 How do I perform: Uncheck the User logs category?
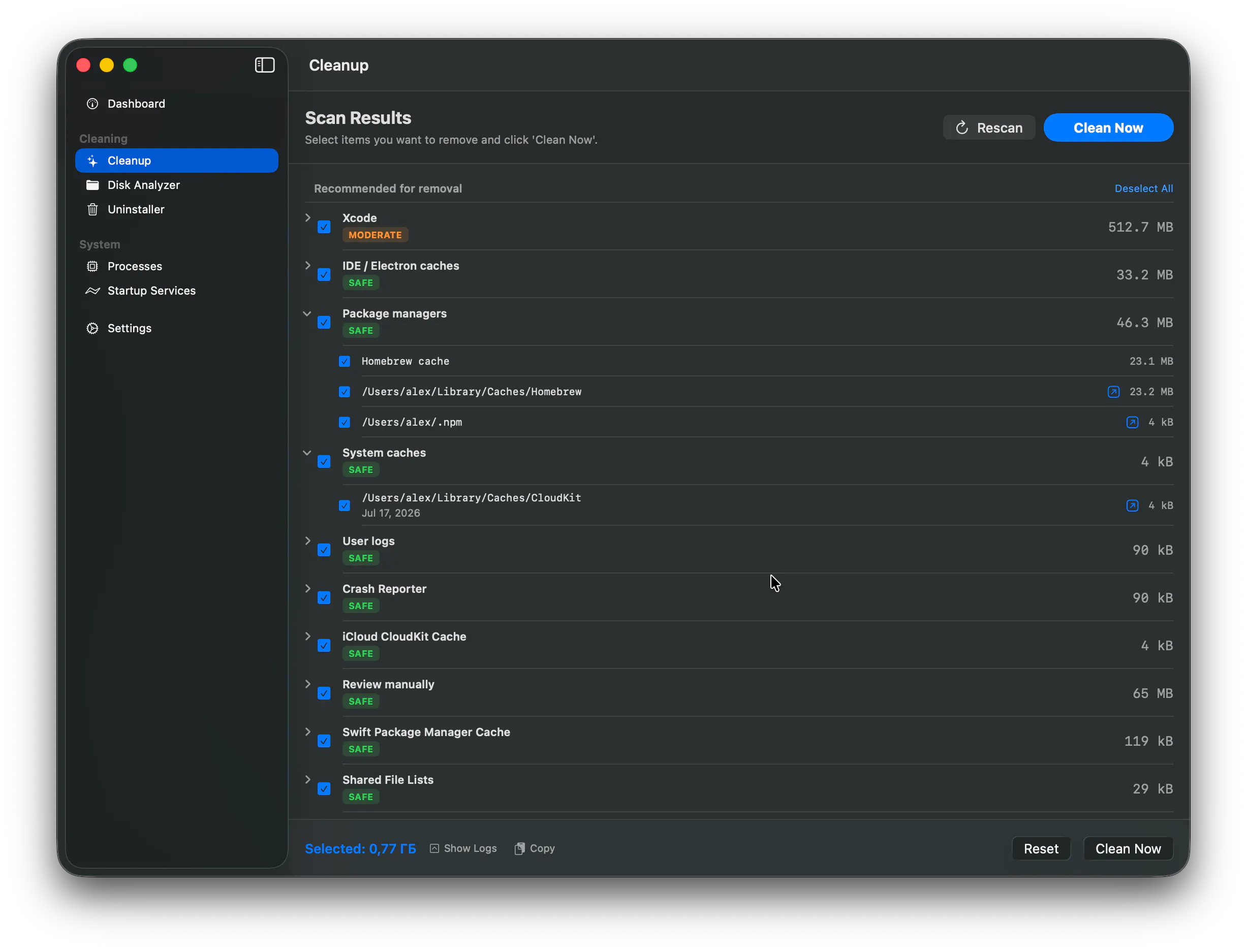324,550
